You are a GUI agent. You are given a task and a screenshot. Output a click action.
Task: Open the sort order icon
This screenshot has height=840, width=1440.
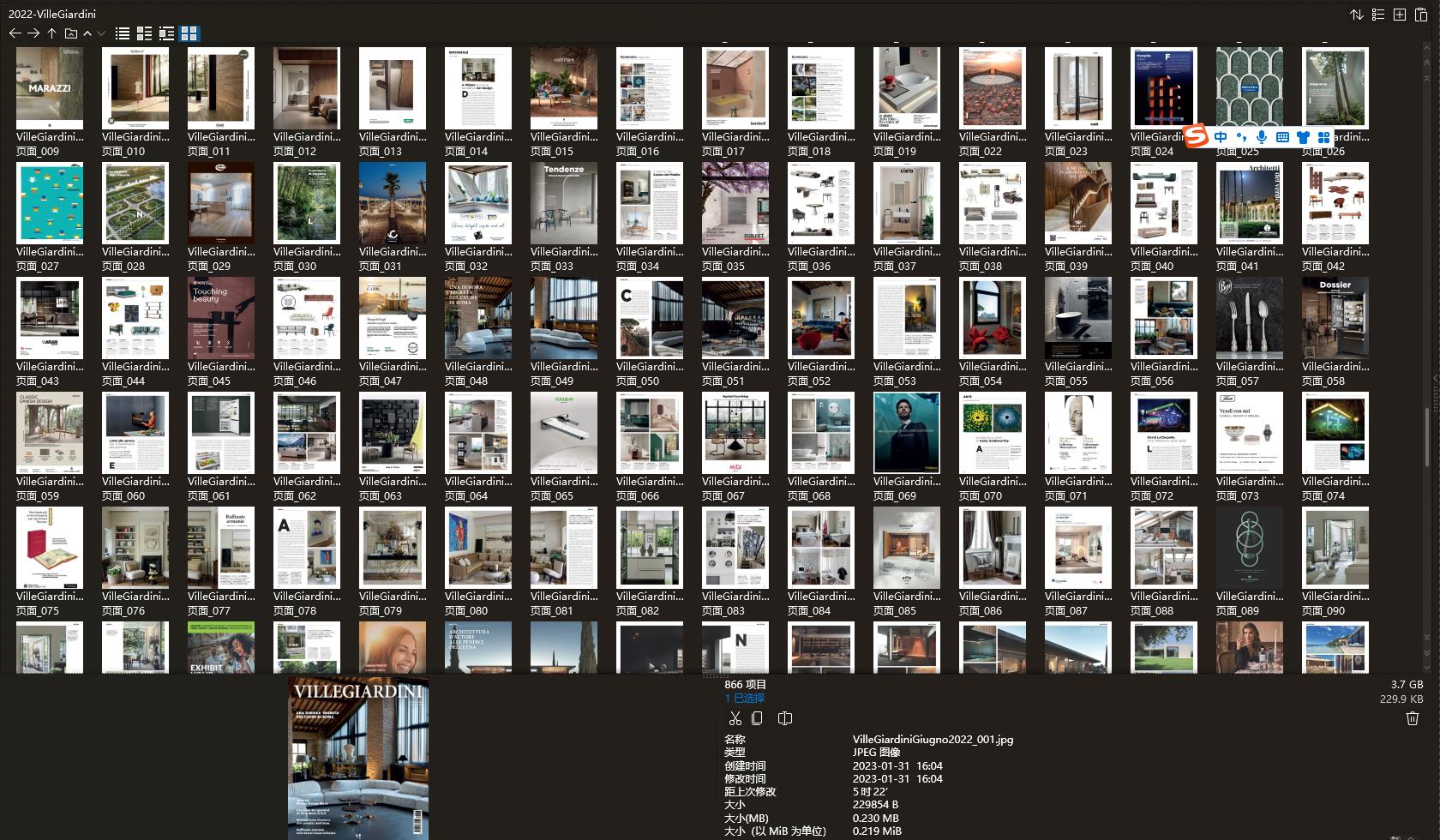point(1357,15)
